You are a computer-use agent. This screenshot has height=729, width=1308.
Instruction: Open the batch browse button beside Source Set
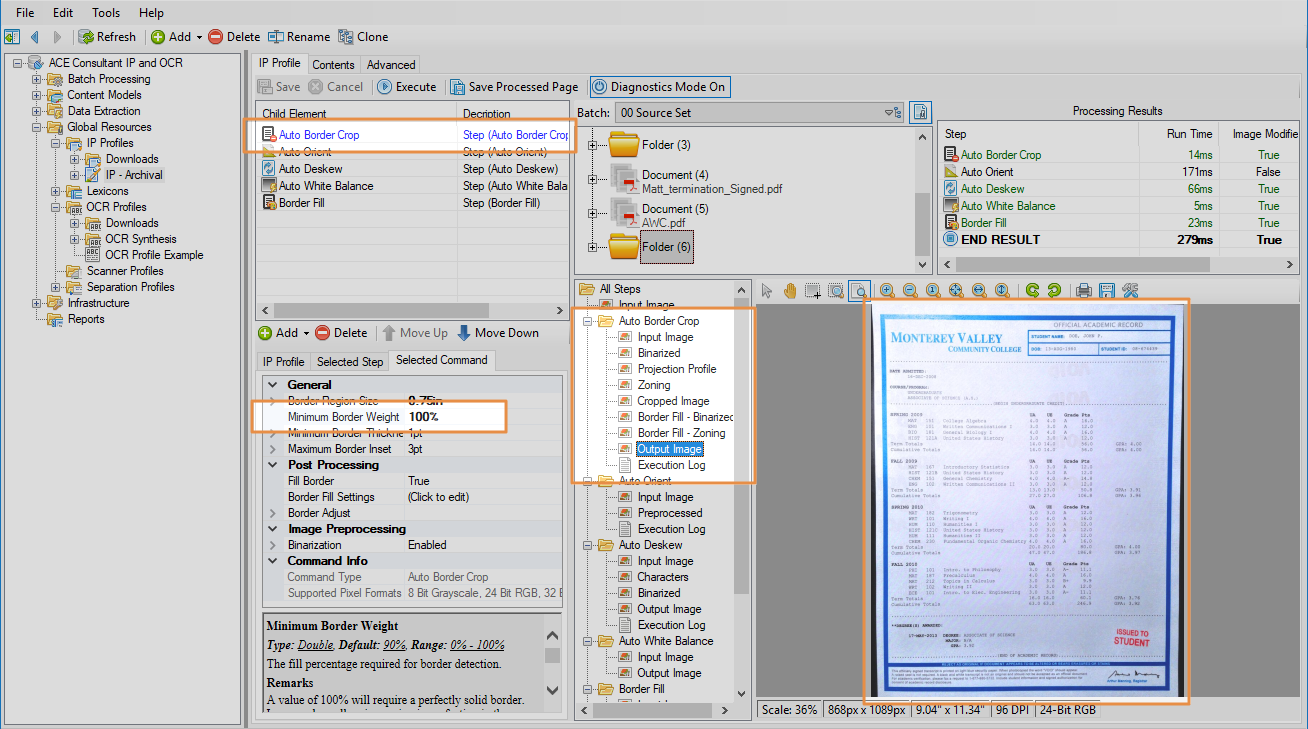click(x=920, y=112)
